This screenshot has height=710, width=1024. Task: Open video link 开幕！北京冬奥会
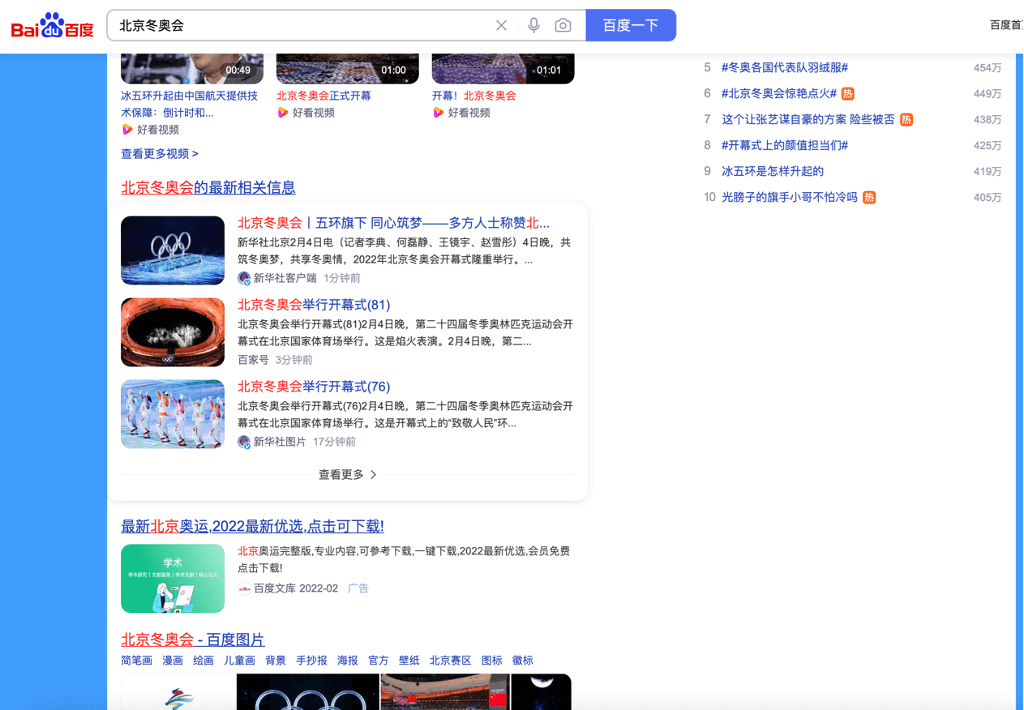pos(473,95)
